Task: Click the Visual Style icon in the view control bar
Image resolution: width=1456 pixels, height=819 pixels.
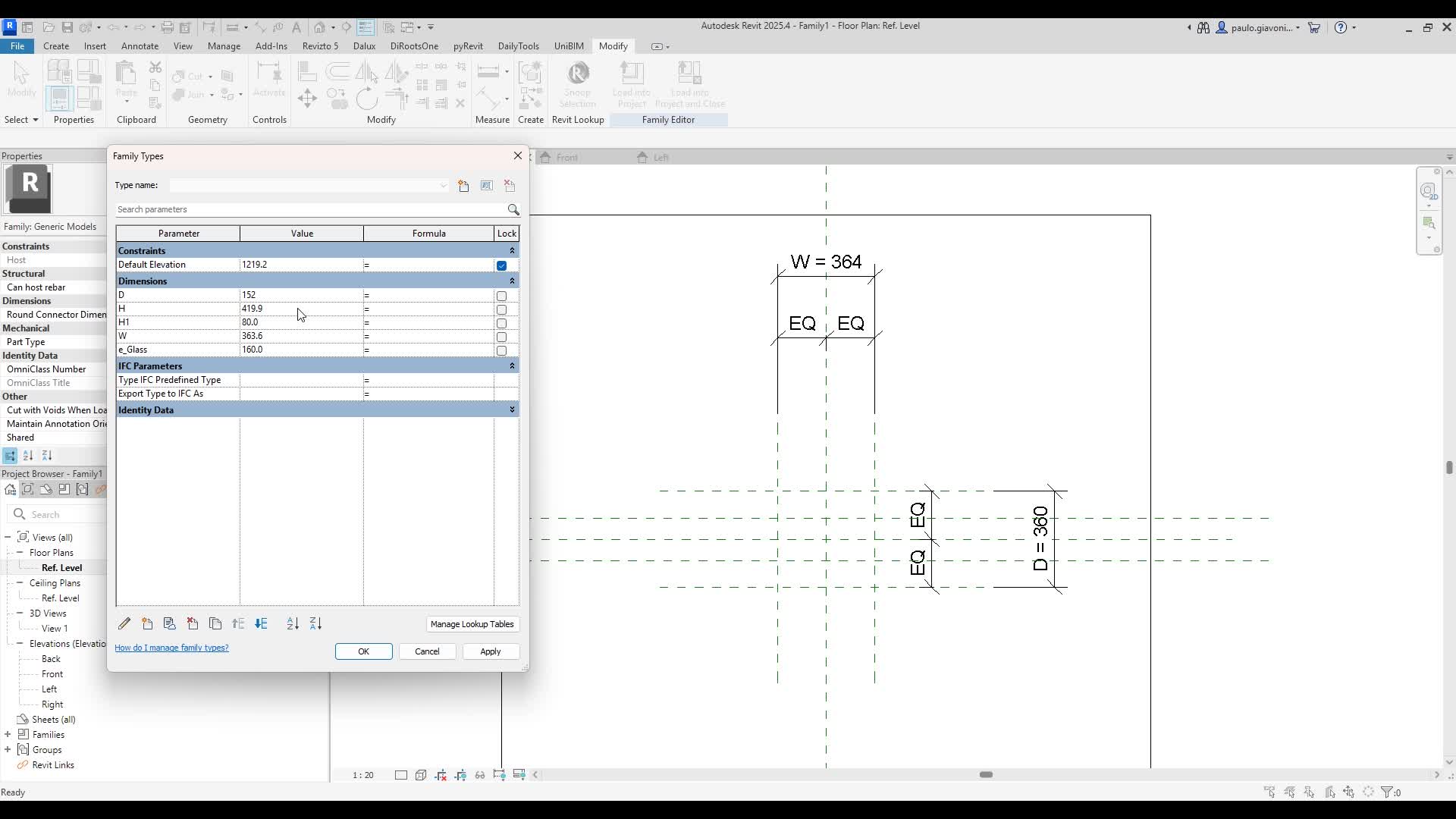Action: click(421, 775)
